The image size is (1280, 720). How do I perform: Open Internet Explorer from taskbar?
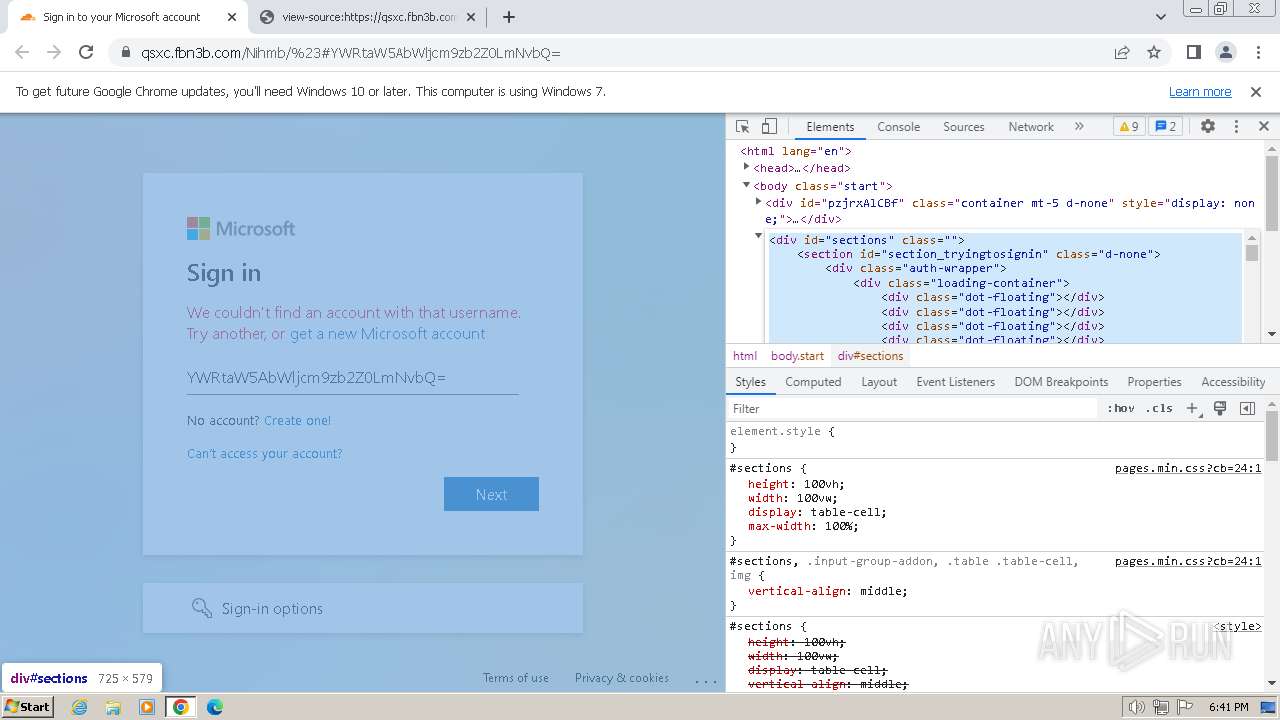tap(80, 707)
